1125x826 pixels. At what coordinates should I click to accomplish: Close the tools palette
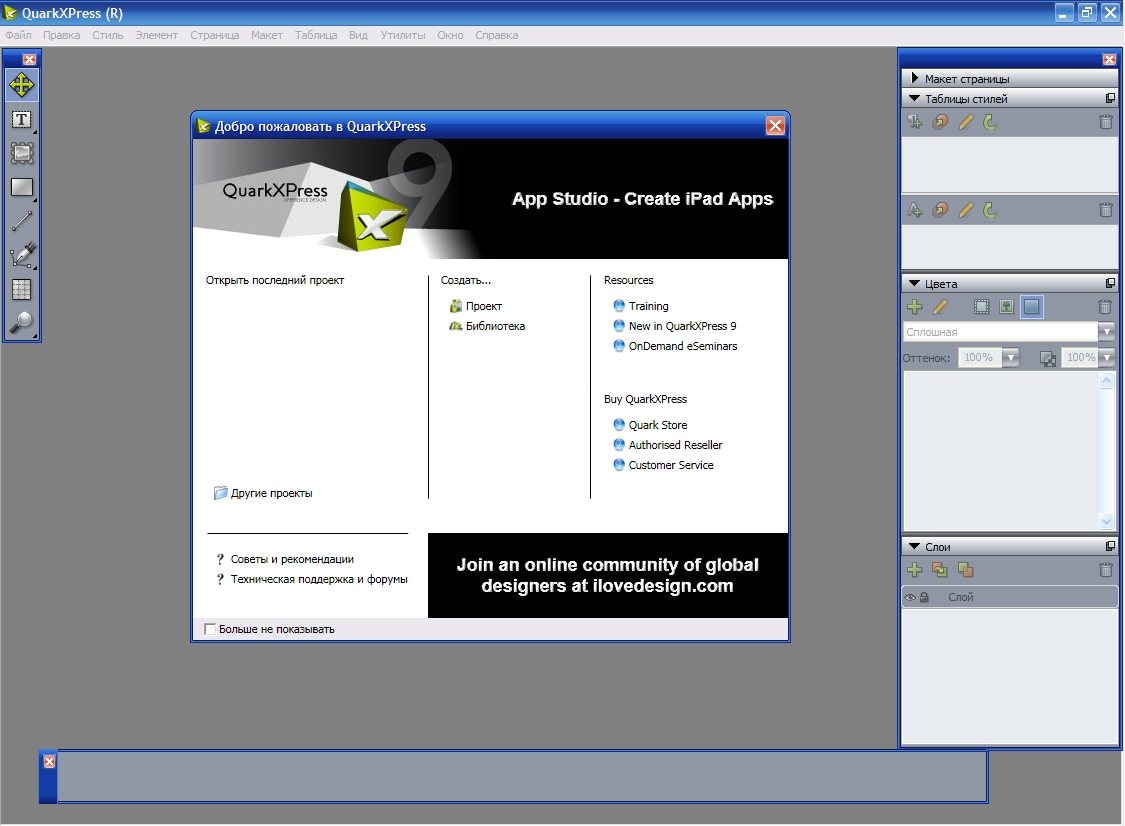[29, 60]
